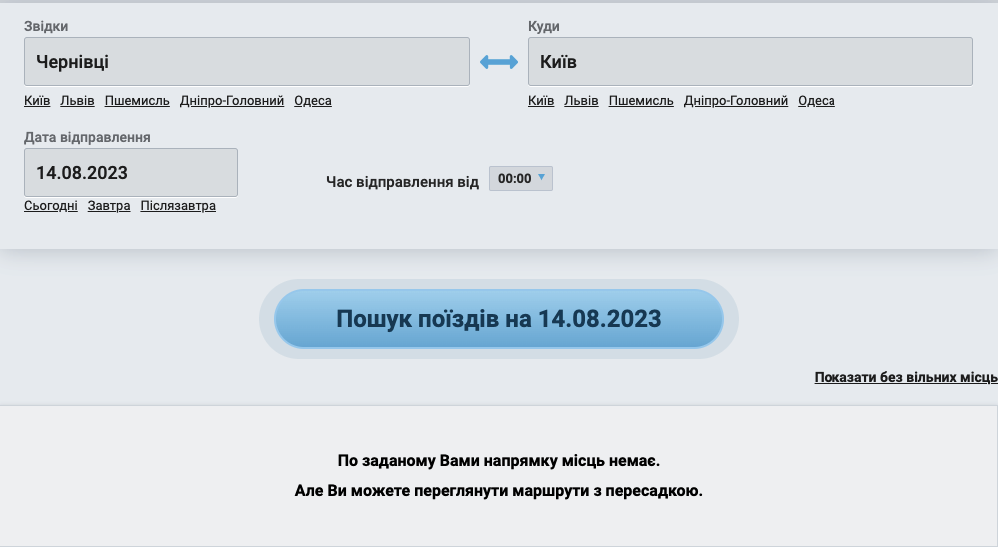
Task: Choose Київ under the Куди field
Action: tap(541, 101)
